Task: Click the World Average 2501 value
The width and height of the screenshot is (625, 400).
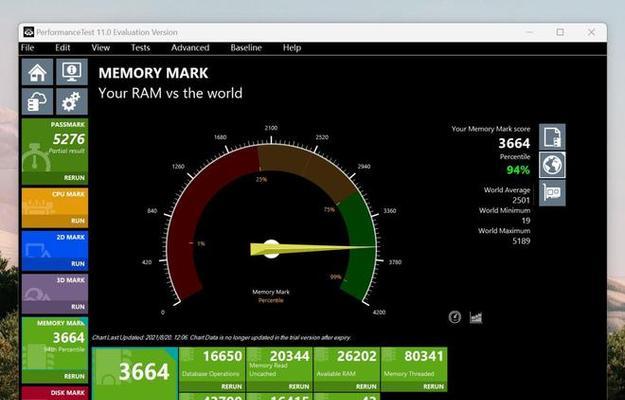Action: (x=521, y=200)
